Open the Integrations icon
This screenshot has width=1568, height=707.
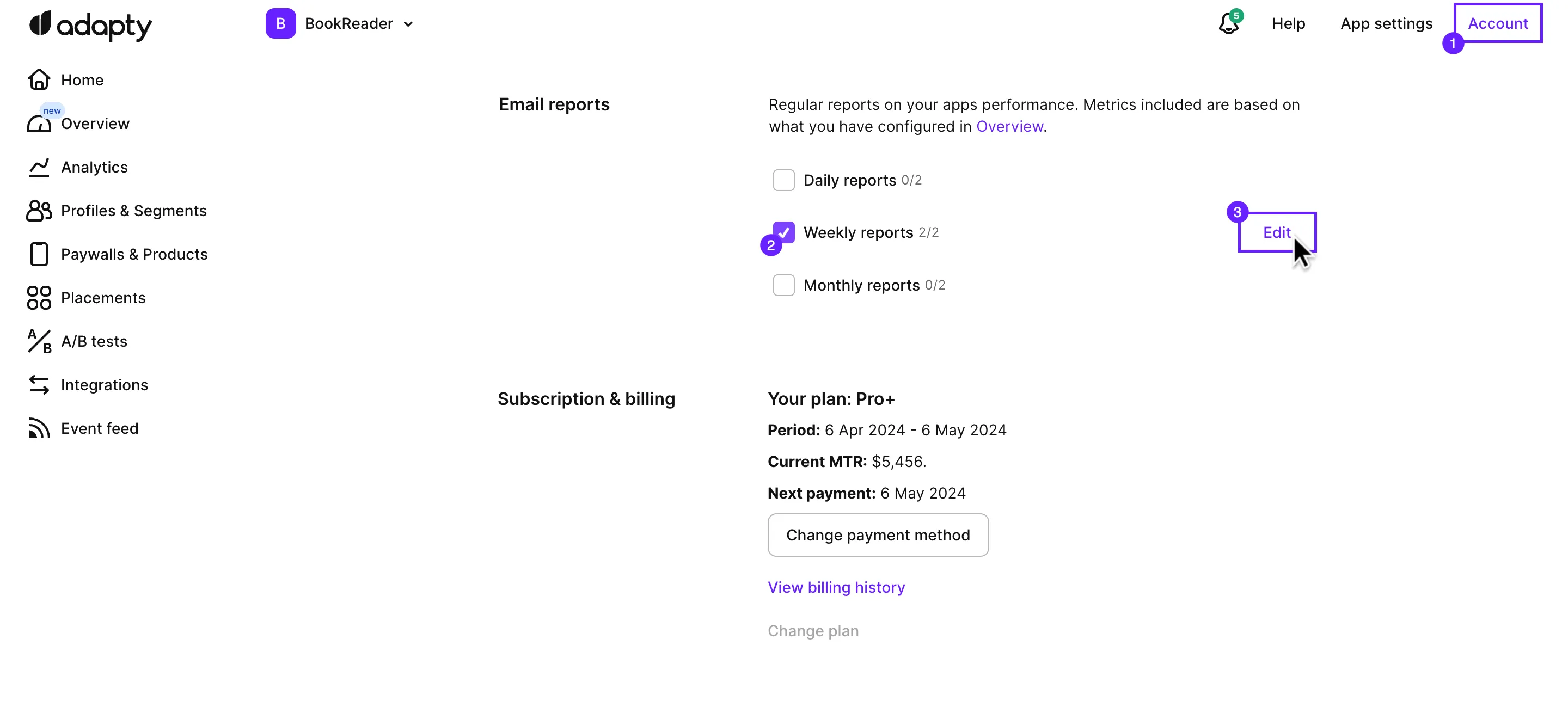coord(39,385)
